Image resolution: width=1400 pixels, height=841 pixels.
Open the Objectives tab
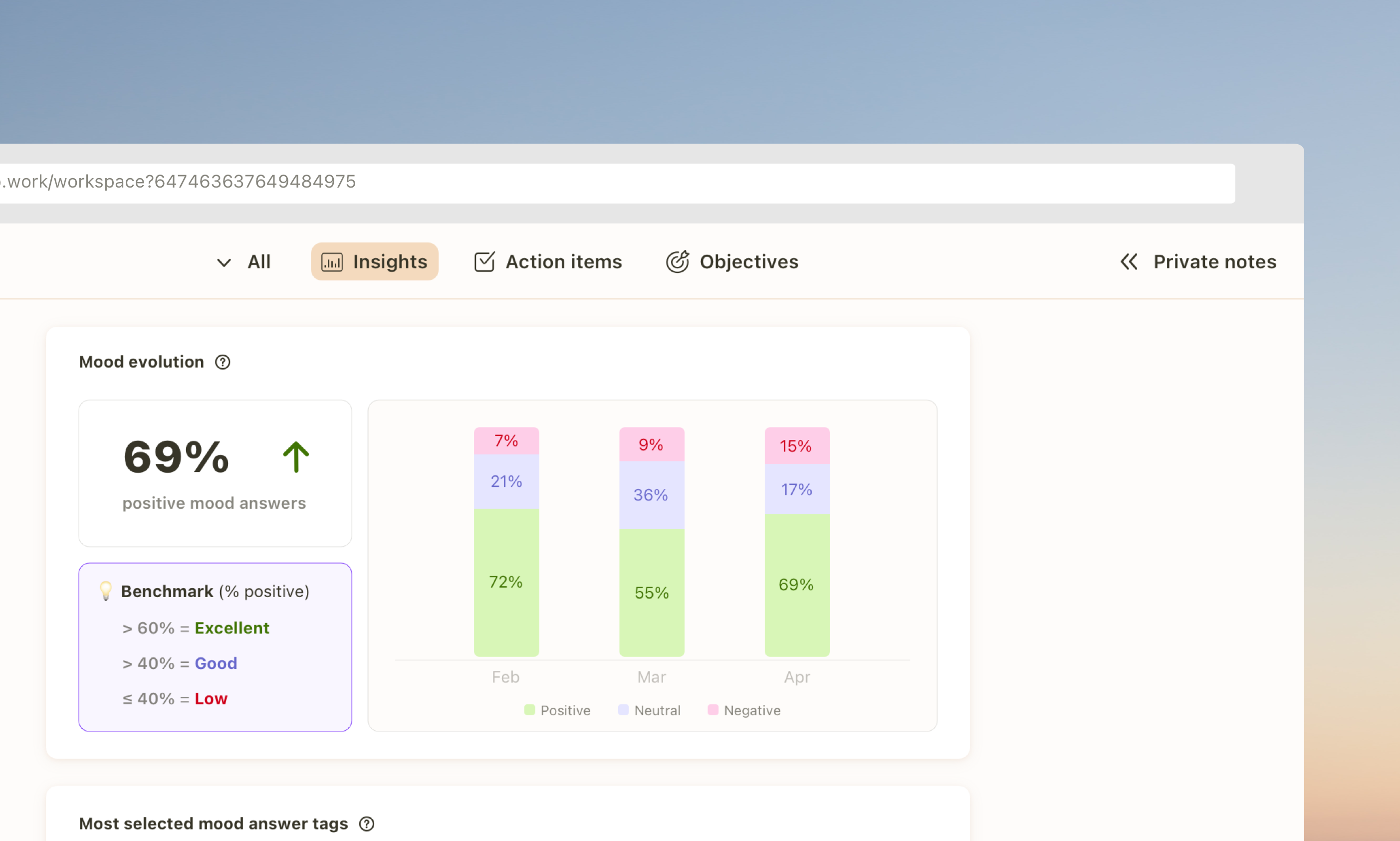[x=732, y=261]
